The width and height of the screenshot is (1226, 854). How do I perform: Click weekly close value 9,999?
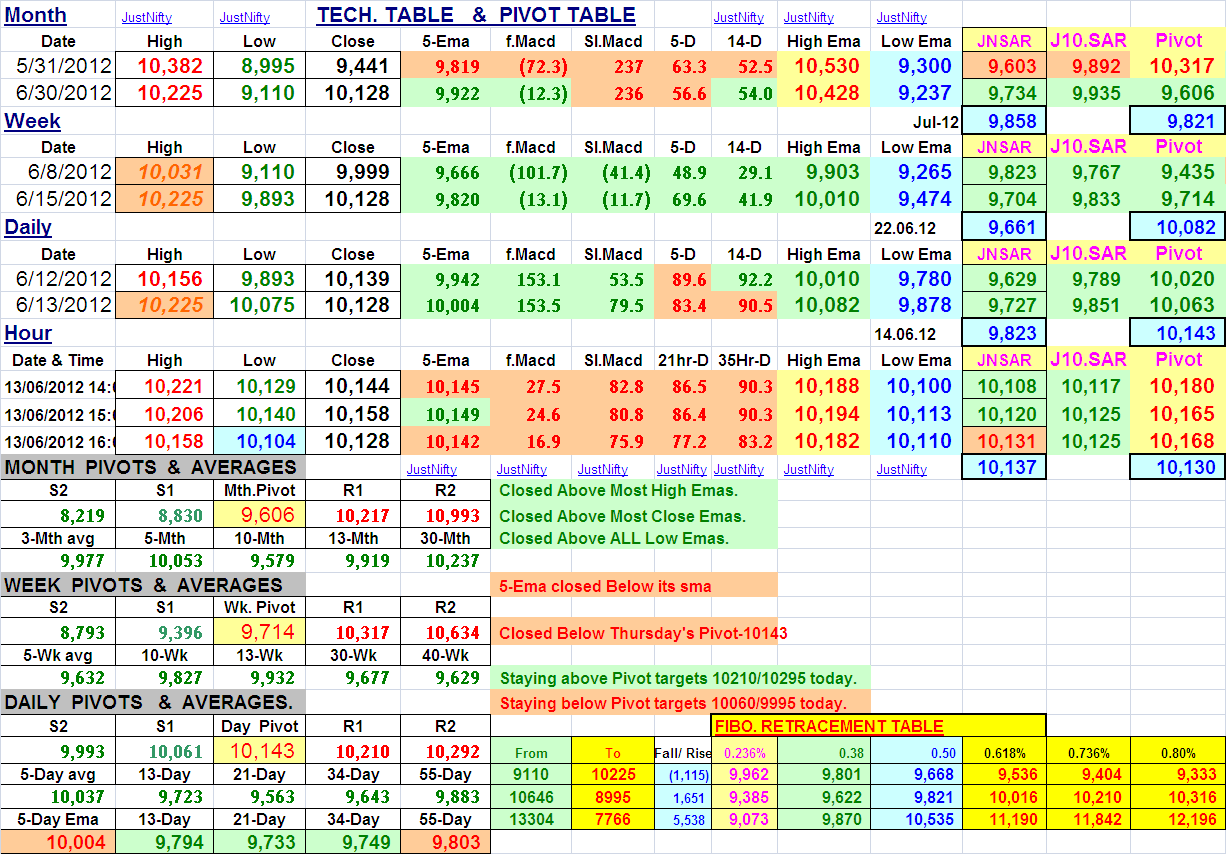pos(353,172)
